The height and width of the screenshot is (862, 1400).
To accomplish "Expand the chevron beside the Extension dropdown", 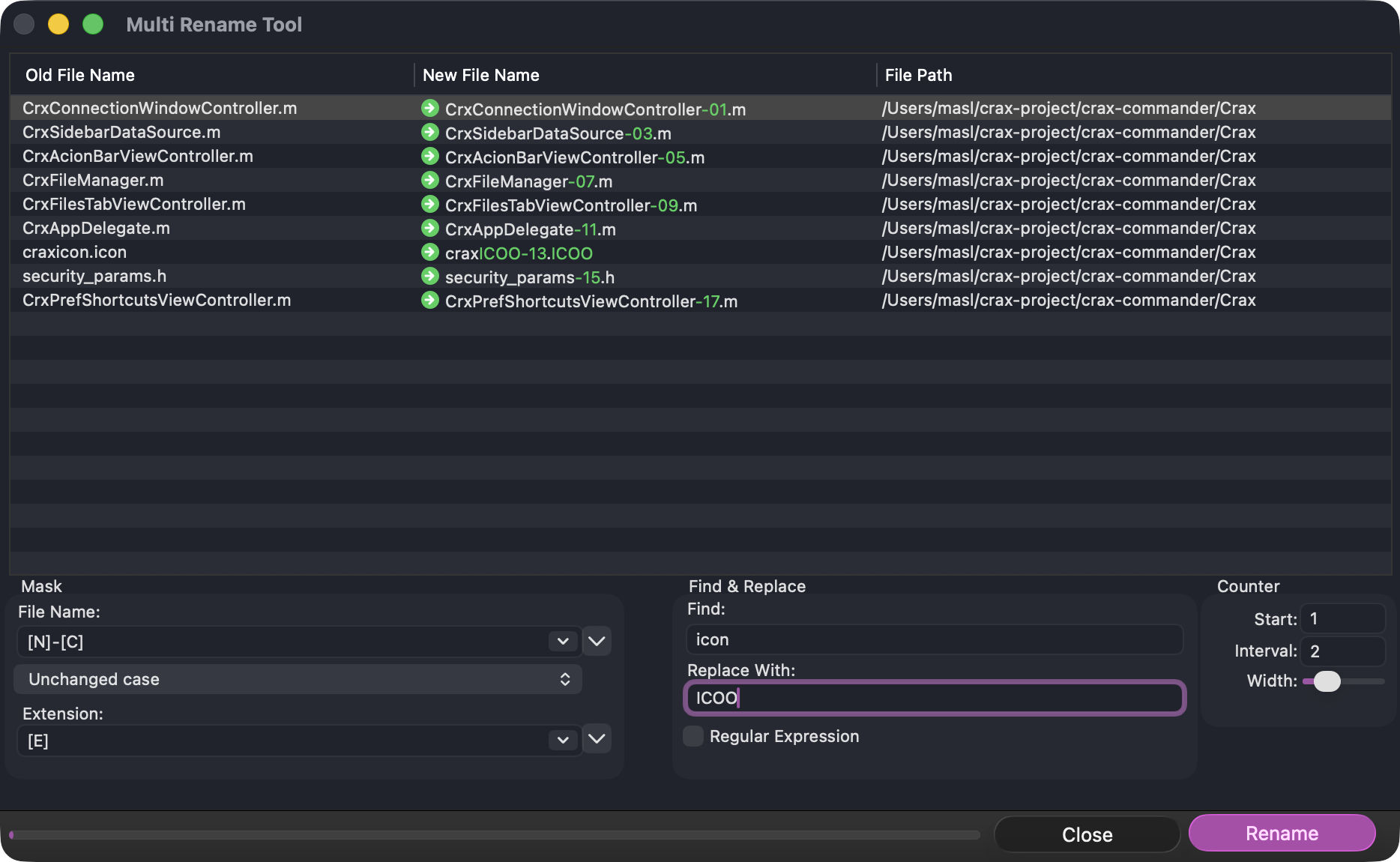I will 596,741.
